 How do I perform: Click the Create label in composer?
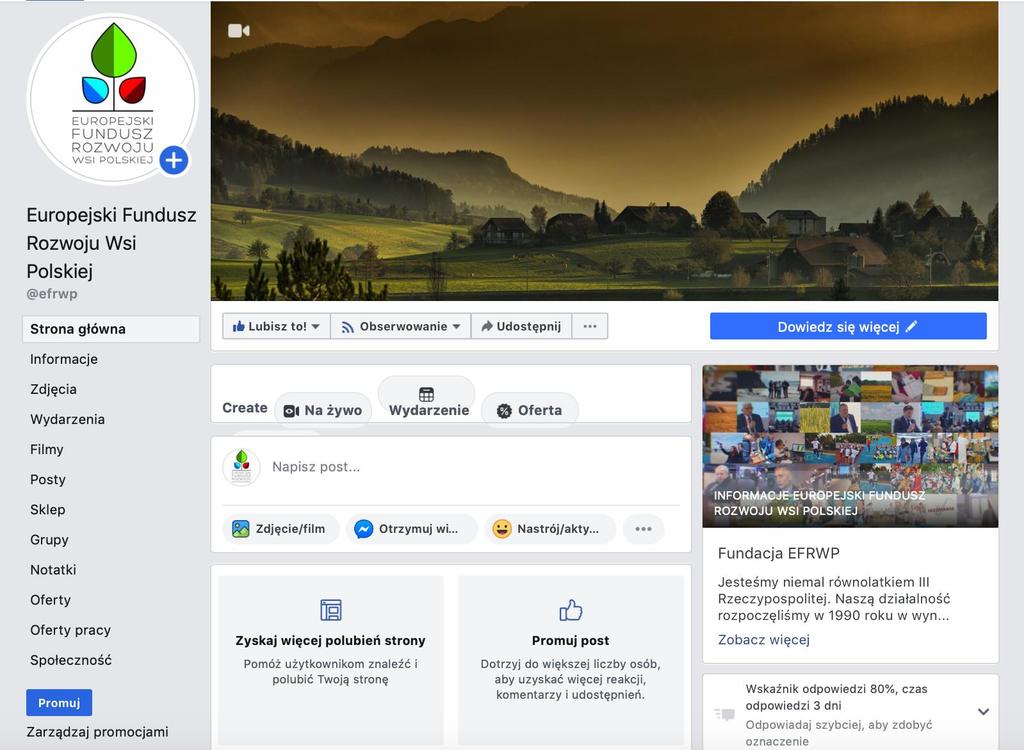click(x=245, y=408)
